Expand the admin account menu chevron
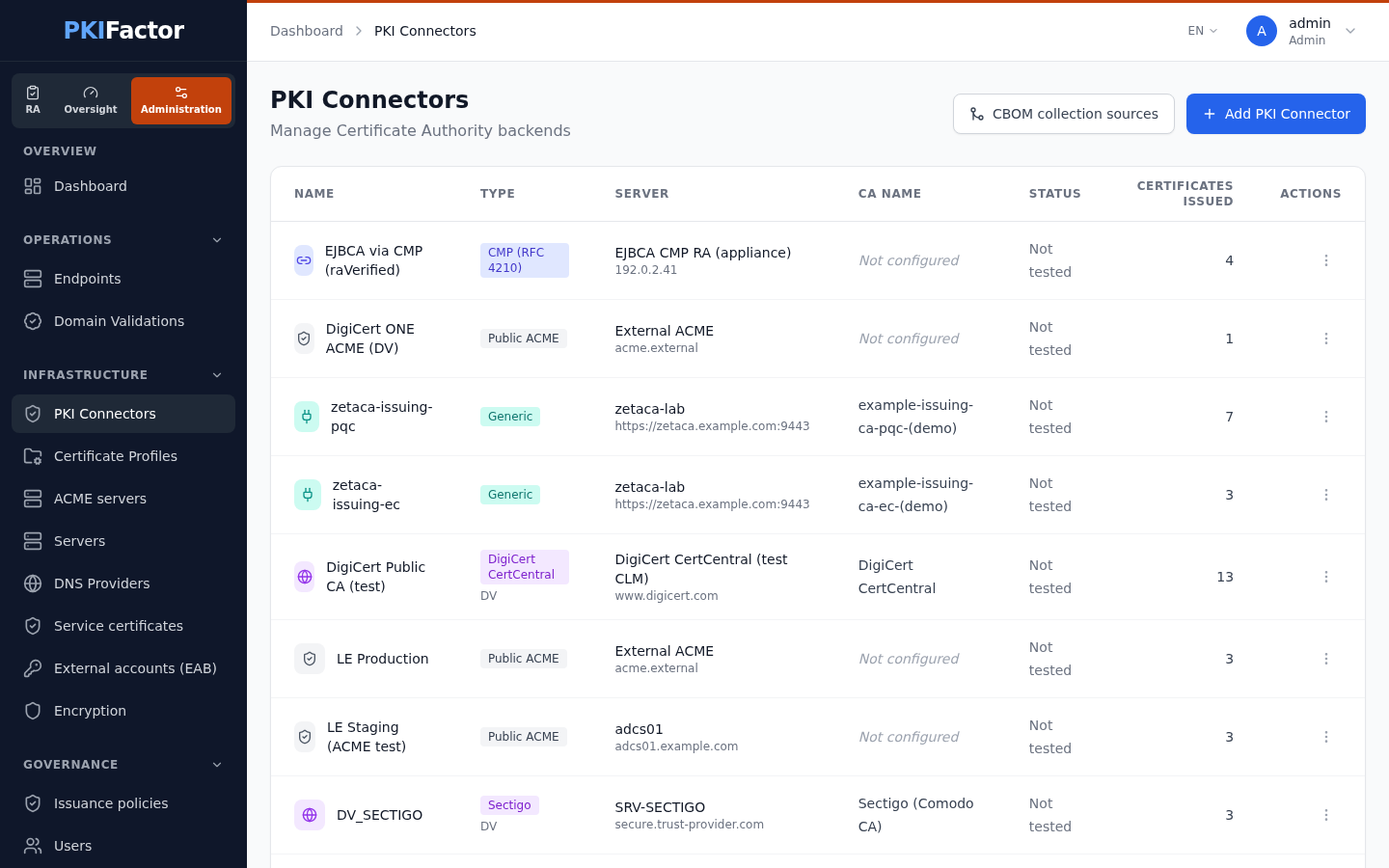This screenshot has width=1389, height=868. [x=1350, y=31]
